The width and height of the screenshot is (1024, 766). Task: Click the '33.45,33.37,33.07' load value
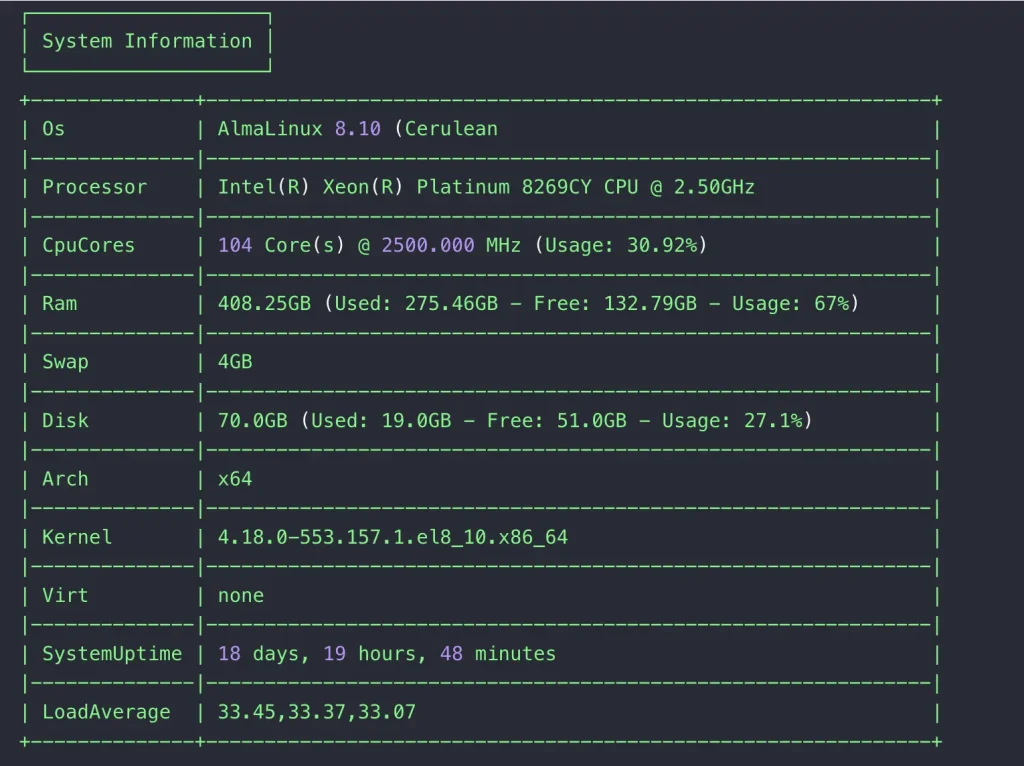[317, 712]
